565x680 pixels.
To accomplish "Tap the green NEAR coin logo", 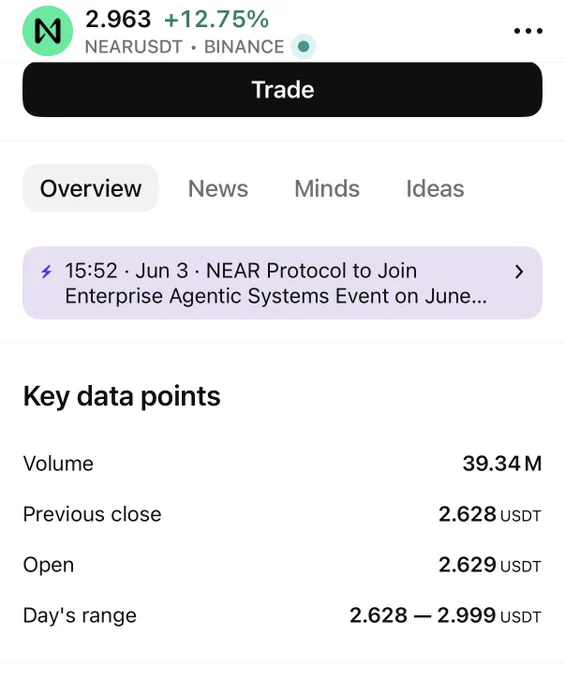I will tap(48, 31).
